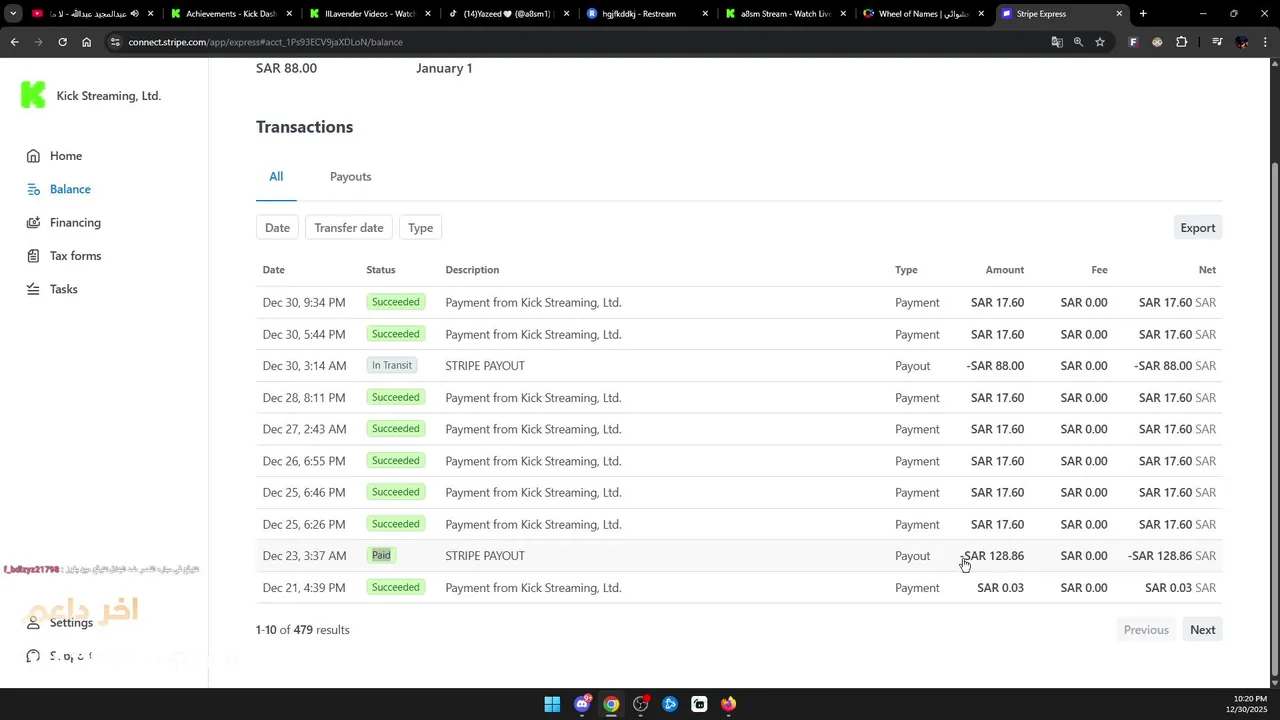Image resolution: width=1280 pixels, height=720 pixels.
Task: Open the Type filter
Action: pos(420,228)
